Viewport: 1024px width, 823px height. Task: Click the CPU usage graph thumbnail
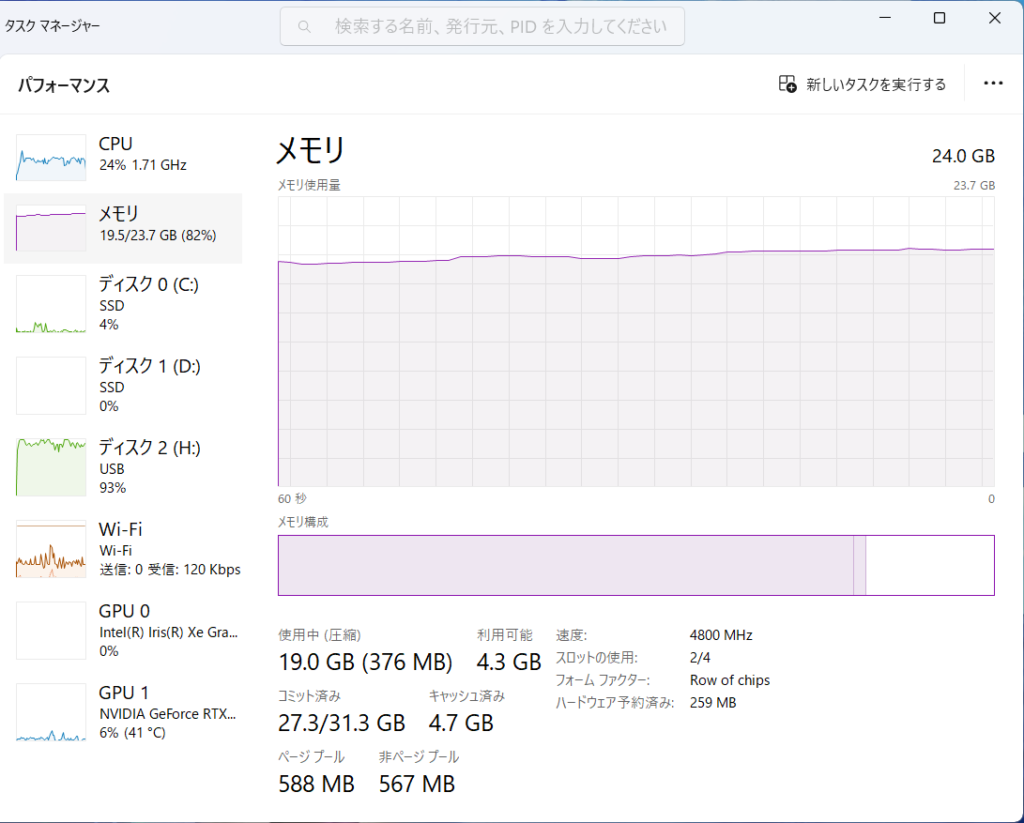[51, 158]
